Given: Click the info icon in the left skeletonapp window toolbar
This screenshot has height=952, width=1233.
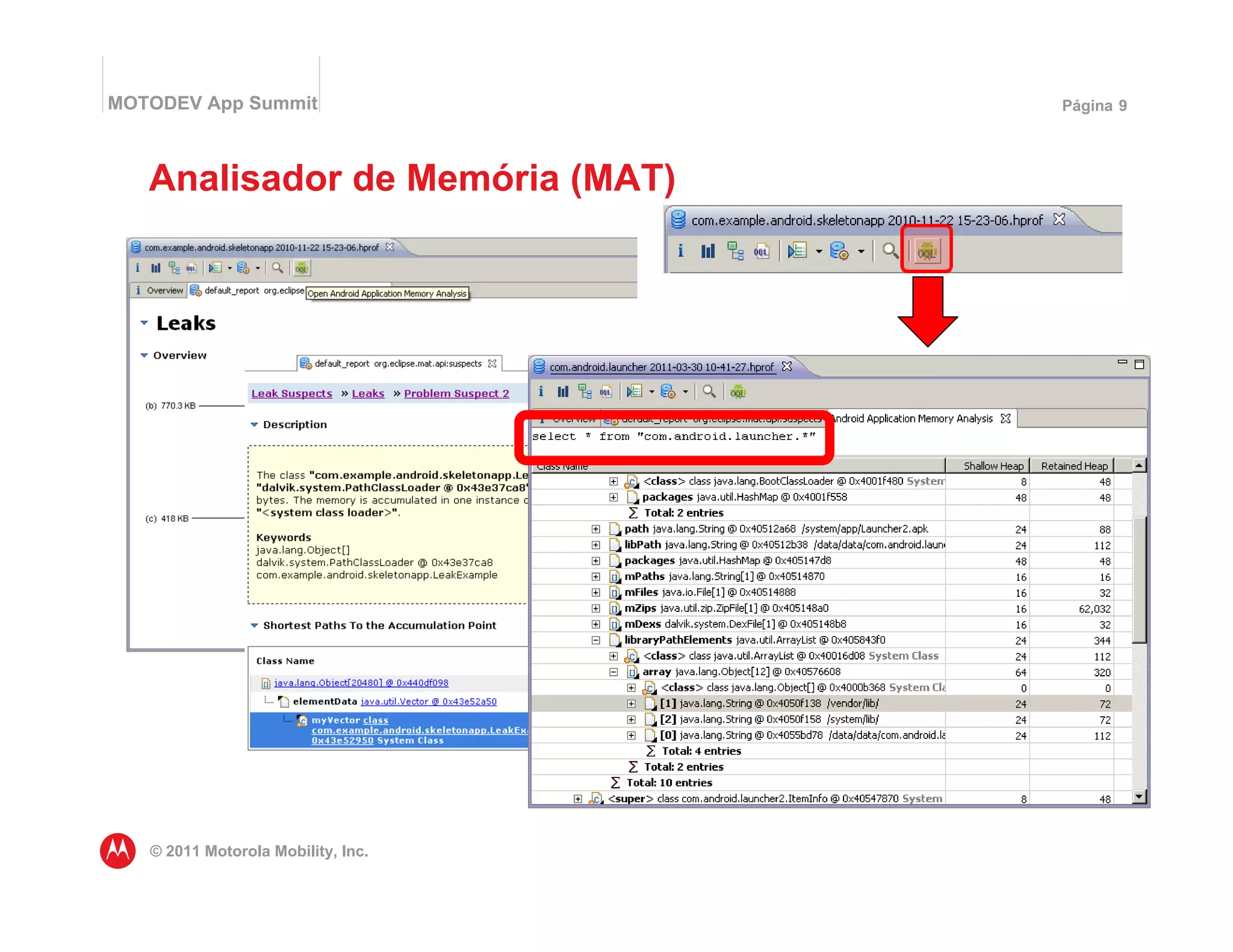Looking at the screenshot, I should coord(137,268).
